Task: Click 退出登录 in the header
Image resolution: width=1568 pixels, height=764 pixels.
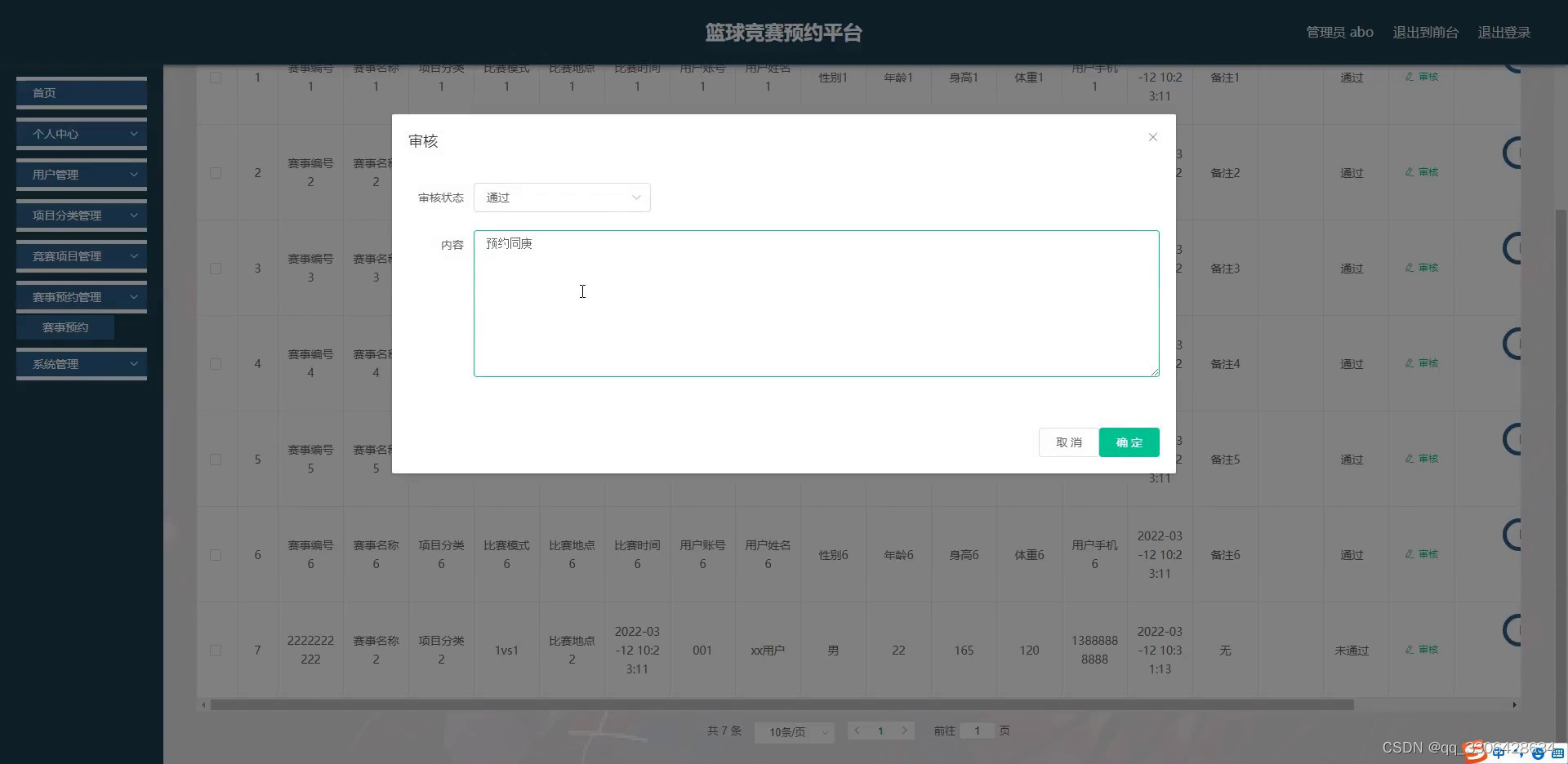Action: (x=1503, y=33)
